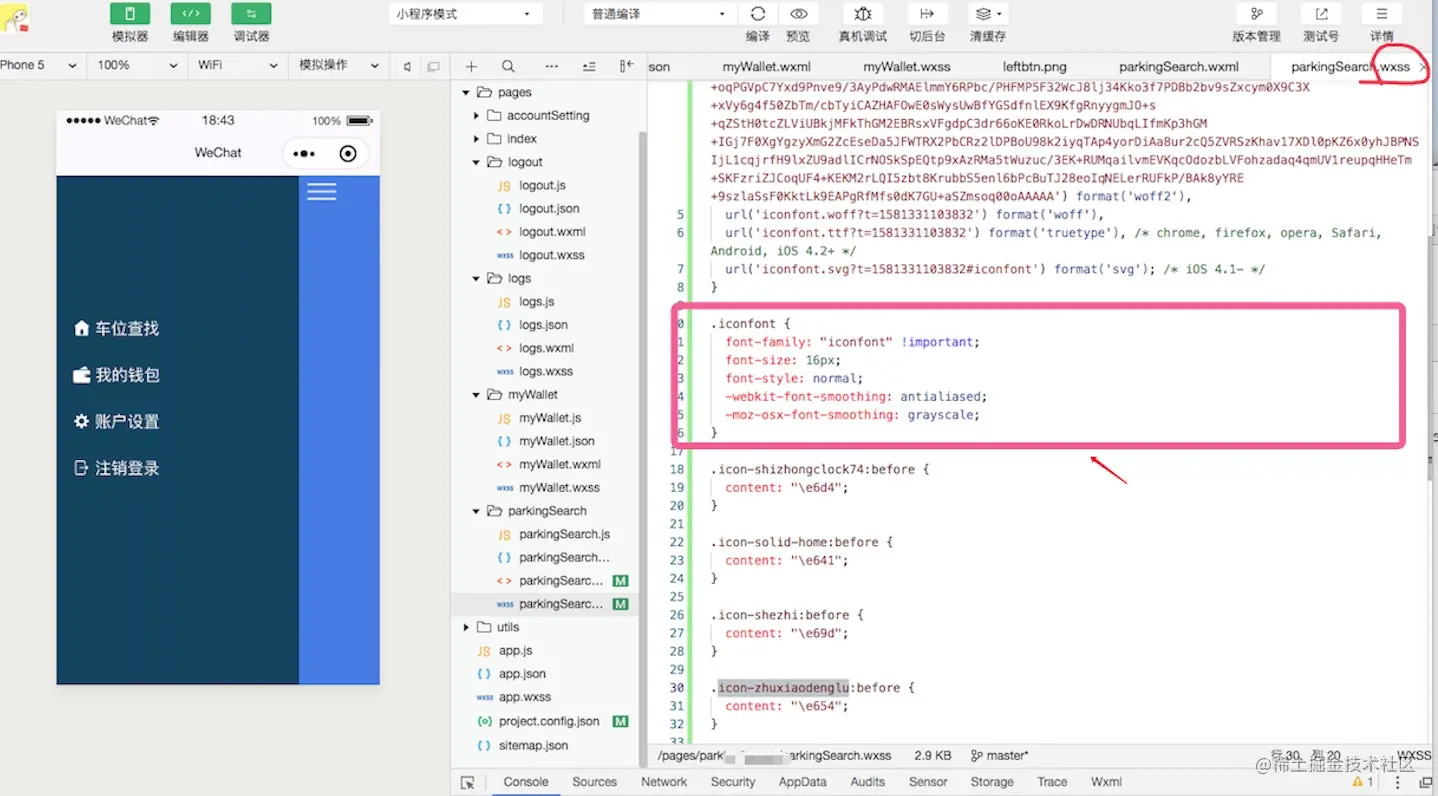Viewport: 1438px width, 796px height.
Task: Tap the logout menu item in simulator
Action: [x=116, y=468]
